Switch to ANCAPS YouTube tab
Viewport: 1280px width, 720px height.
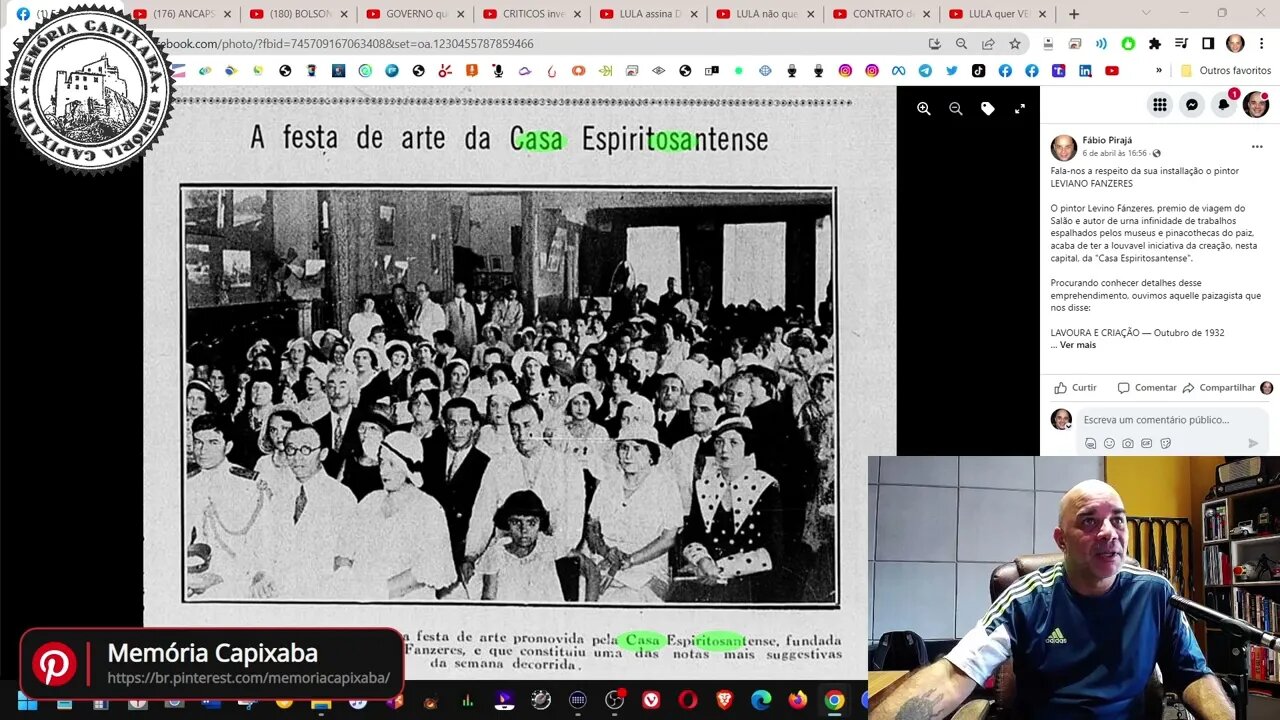[x=183, y=14]
